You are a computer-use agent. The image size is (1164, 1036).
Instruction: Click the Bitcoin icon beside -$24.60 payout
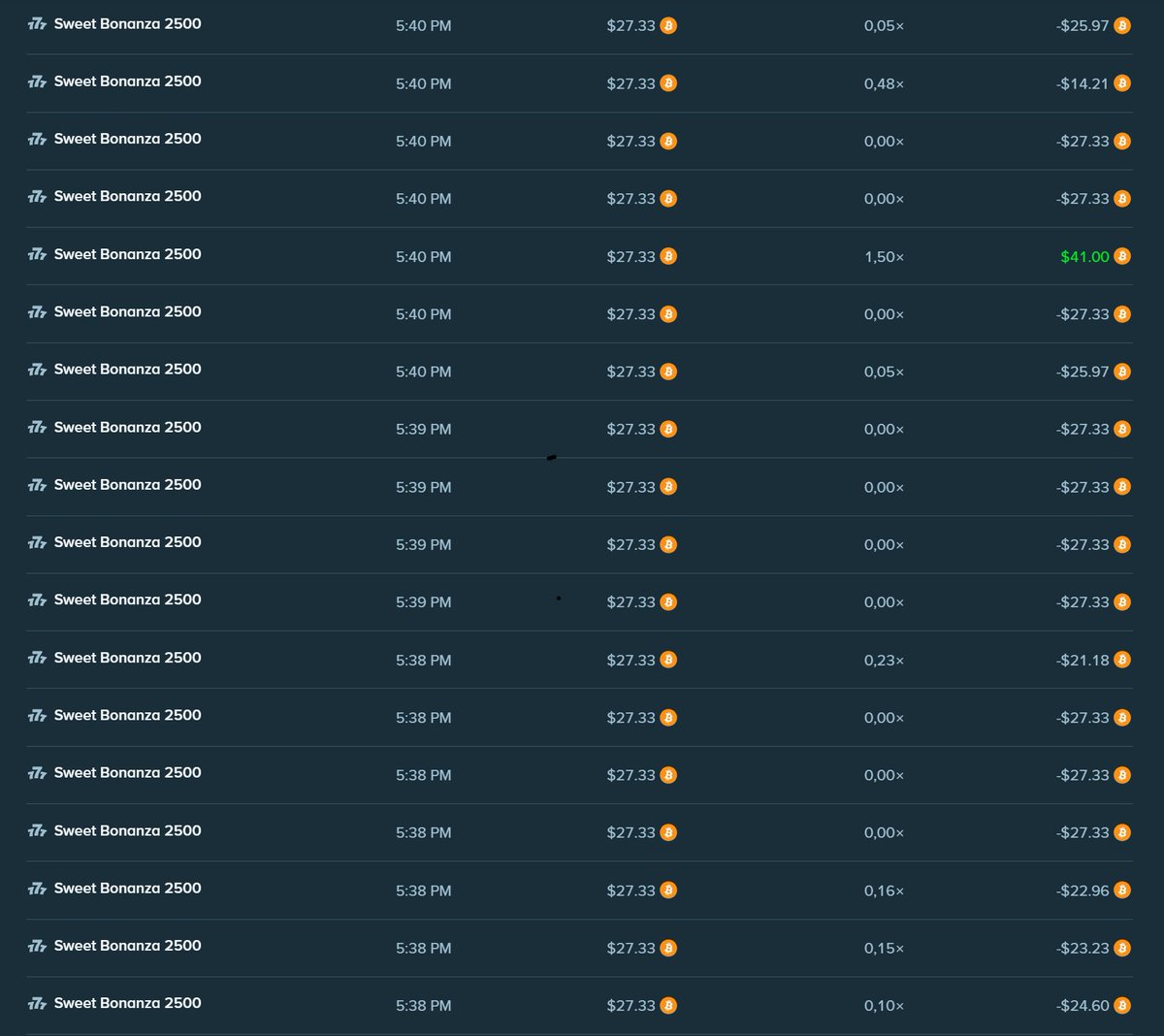pos(1122,1005)
